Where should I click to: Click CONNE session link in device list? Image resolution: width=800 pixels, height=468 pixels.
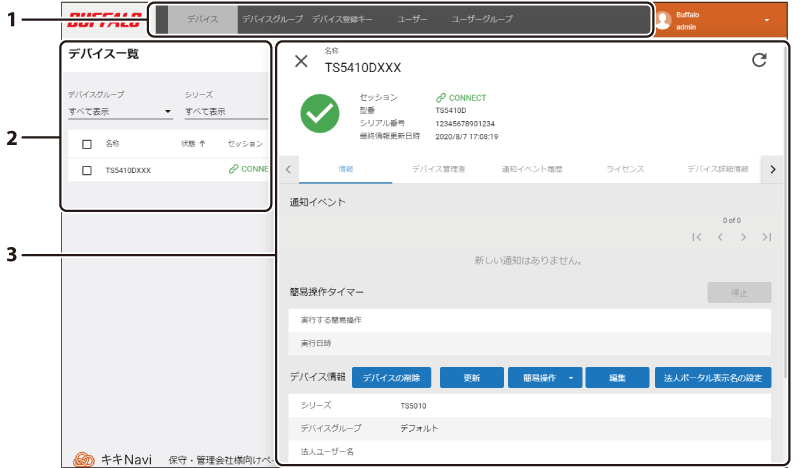pyautogui.click(x=248, y=169)
